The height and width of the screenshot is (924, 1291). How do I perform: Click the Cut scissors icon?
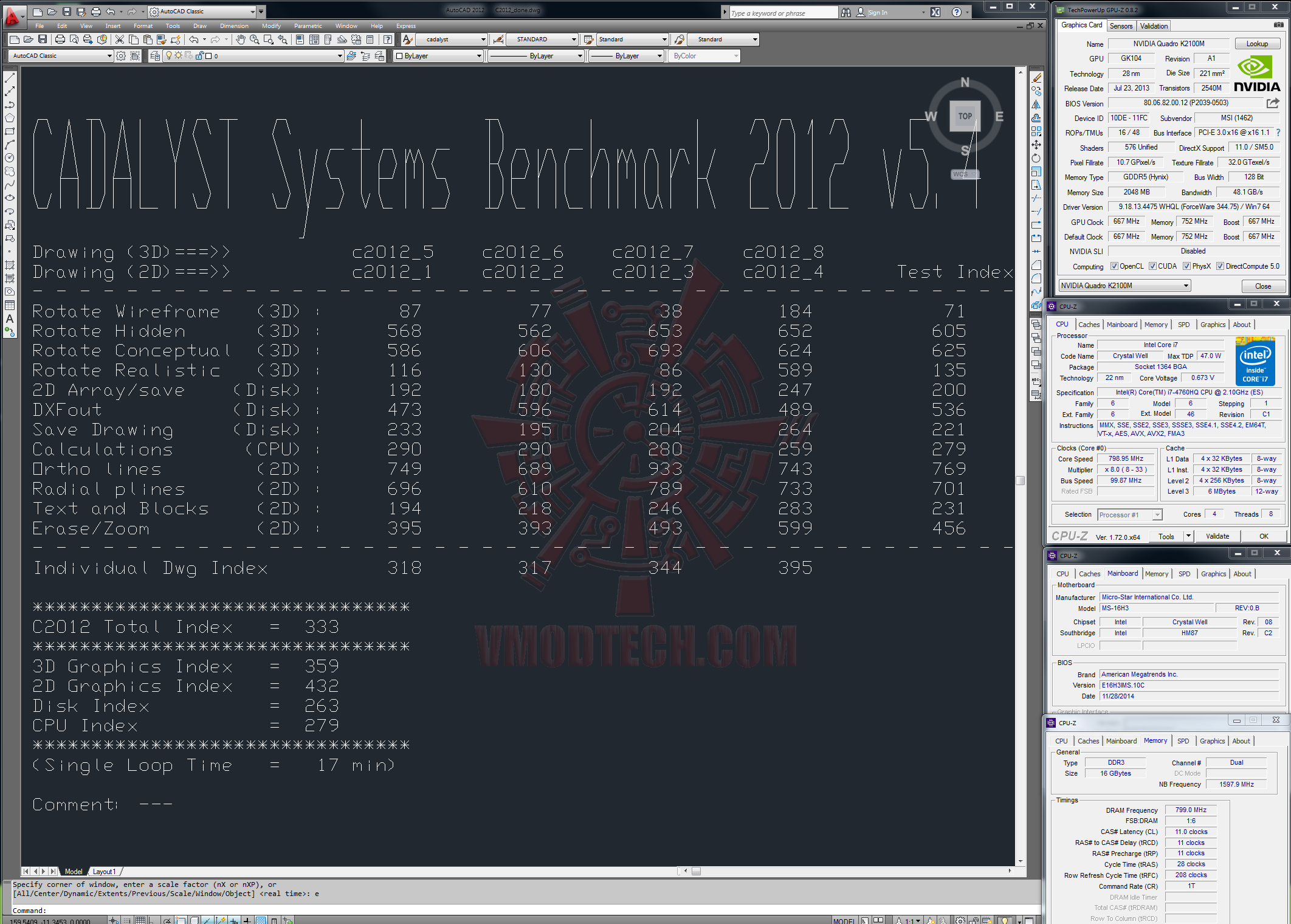click(x=120, y=40)
